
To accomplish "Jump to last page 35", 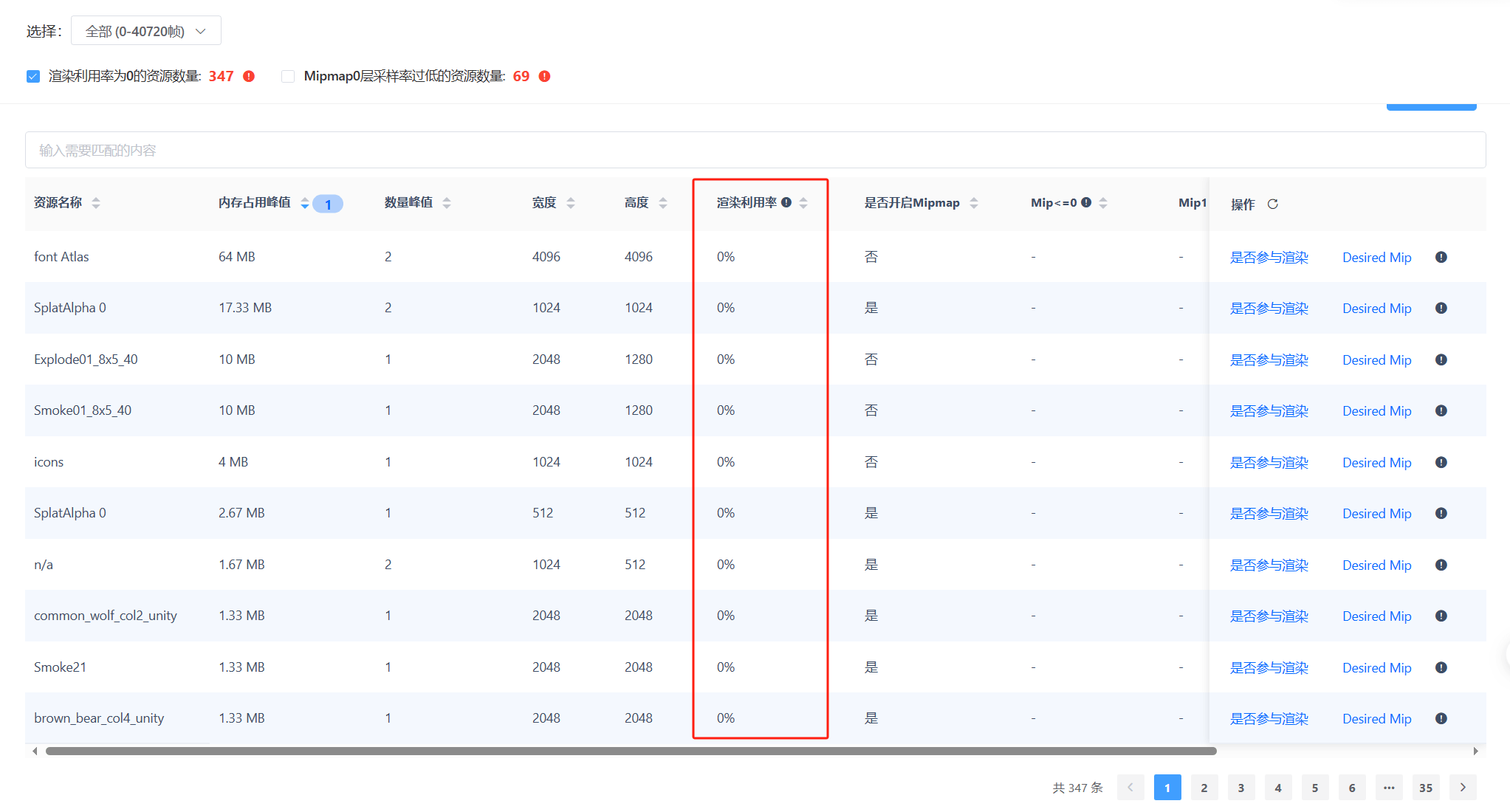I will click(x=1425, y=788).
